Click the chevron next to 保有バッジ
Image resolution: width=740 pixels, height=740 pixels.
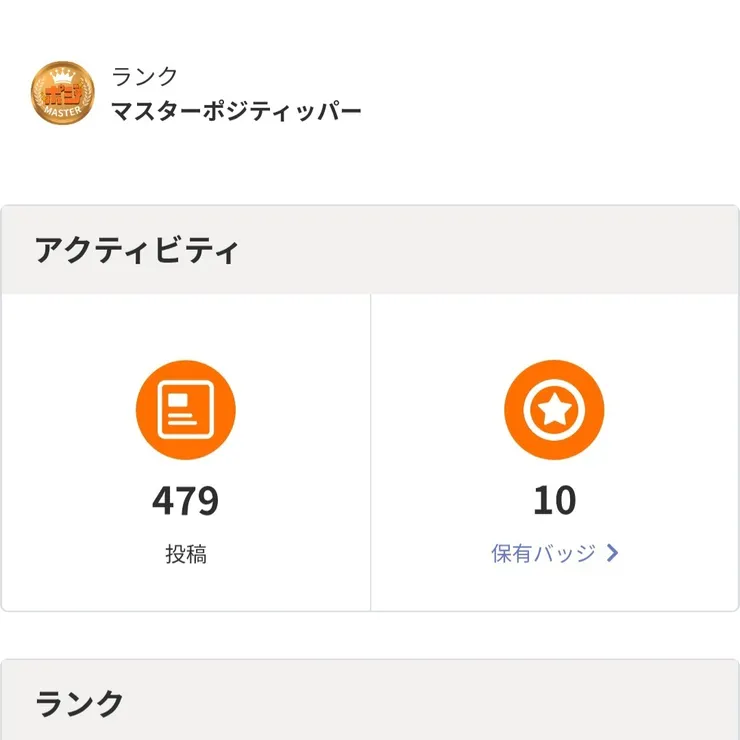tap(612, 553)
